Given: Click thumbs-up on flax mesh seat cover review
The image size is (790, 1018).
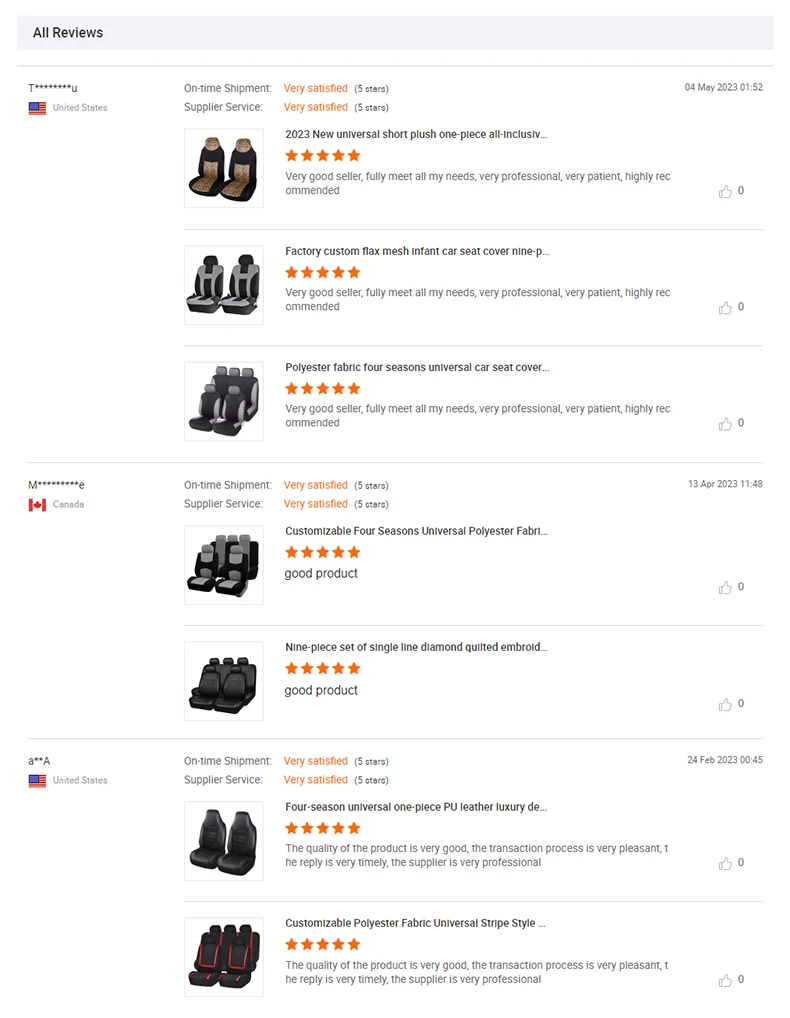Looking at the screenshot, I should (725, 308).
